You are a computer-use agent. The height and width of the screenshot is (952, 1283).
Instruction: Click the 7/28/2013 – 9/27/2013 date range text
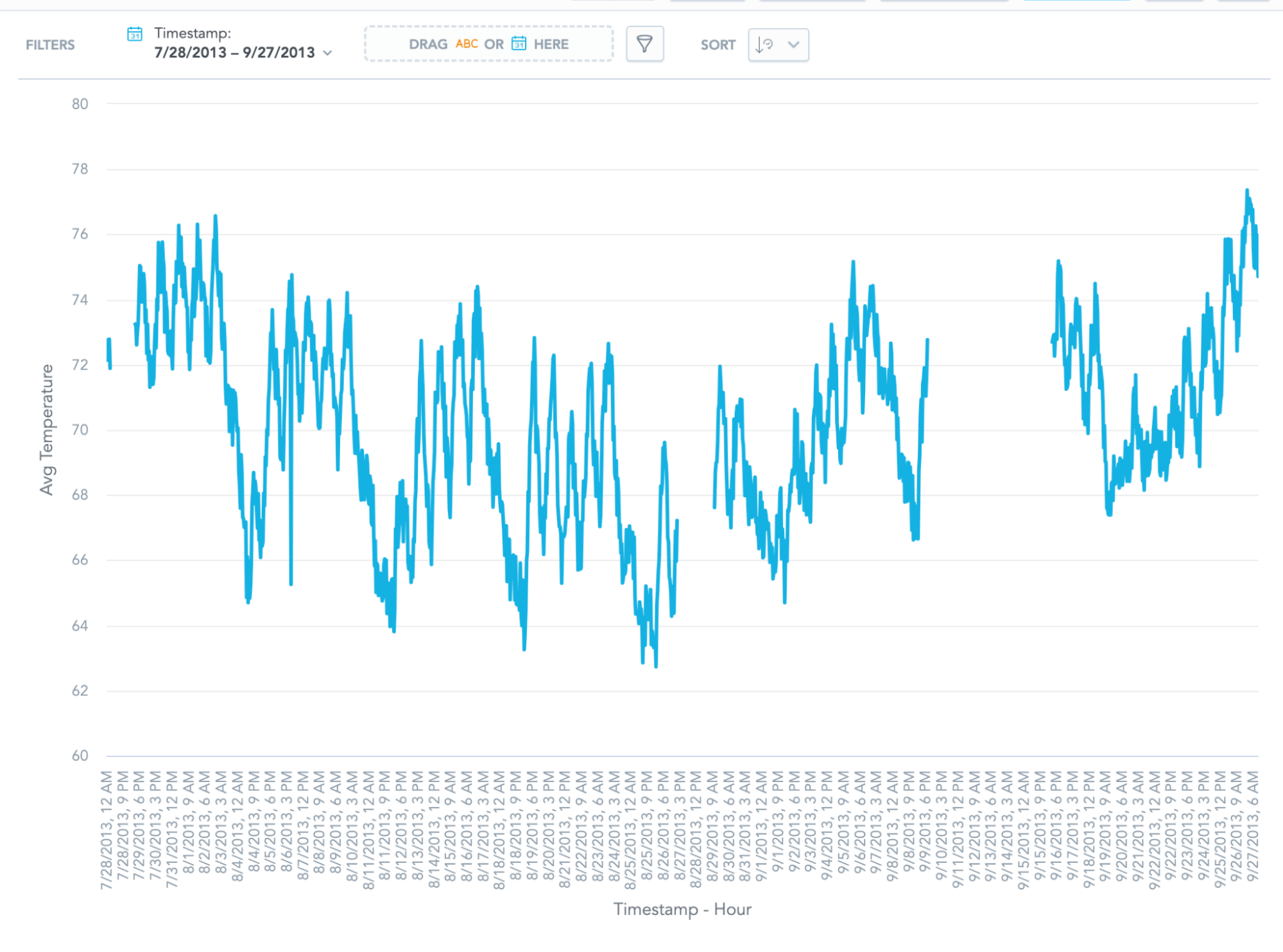point(234,53)
